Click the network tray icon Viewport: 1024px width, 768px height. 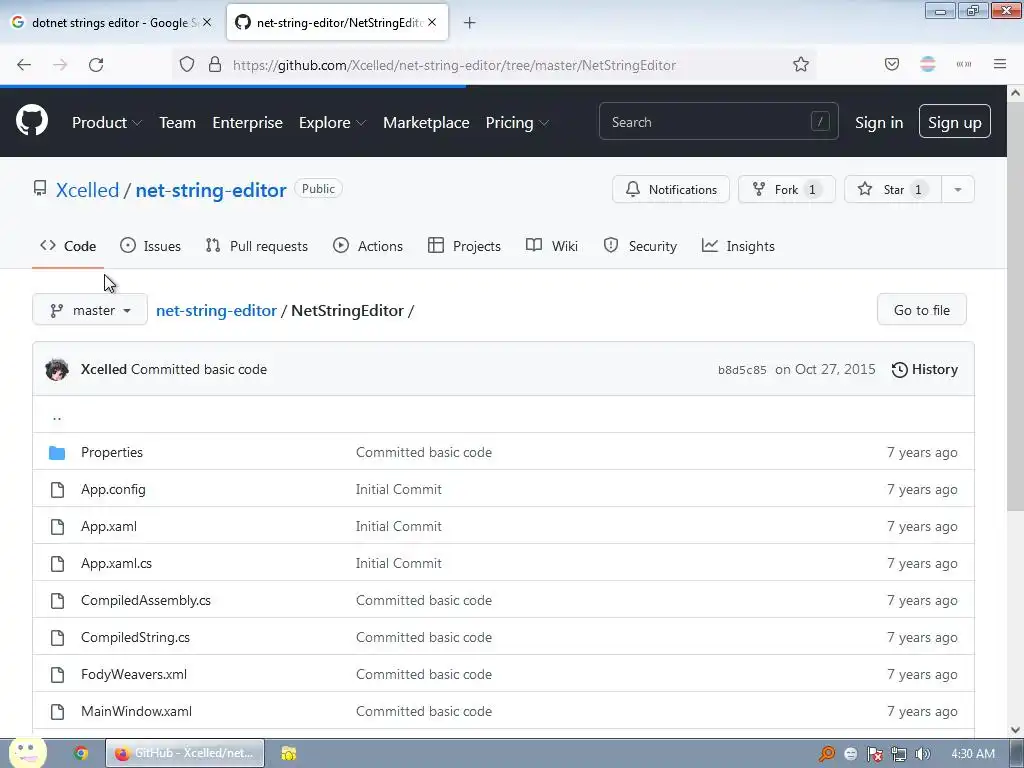click(899, 754)
